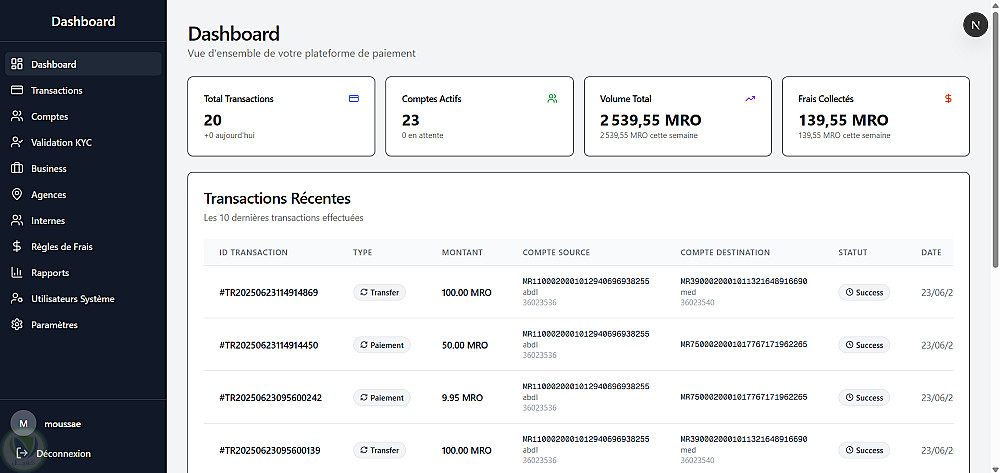1000x473 pixels.
Task: Click the Agences location pin icon
Action: pos(17,195)
